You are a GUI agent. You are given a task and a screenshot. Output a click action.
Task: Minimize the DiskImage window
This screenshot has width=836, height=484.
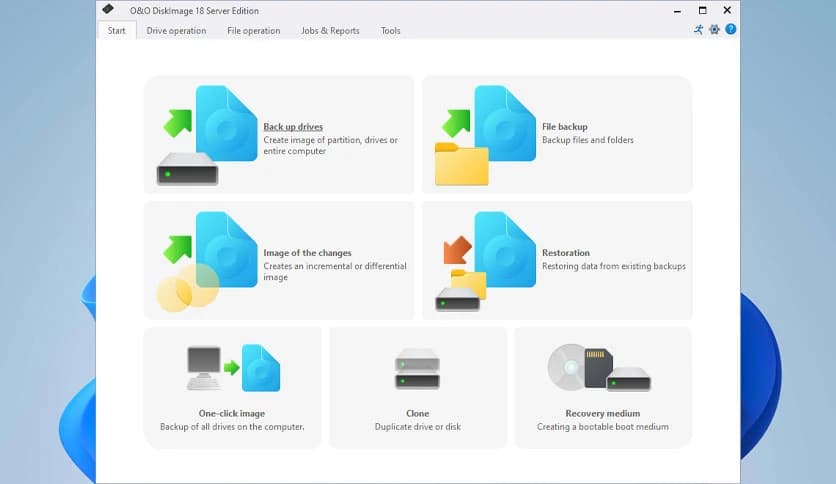677,10
